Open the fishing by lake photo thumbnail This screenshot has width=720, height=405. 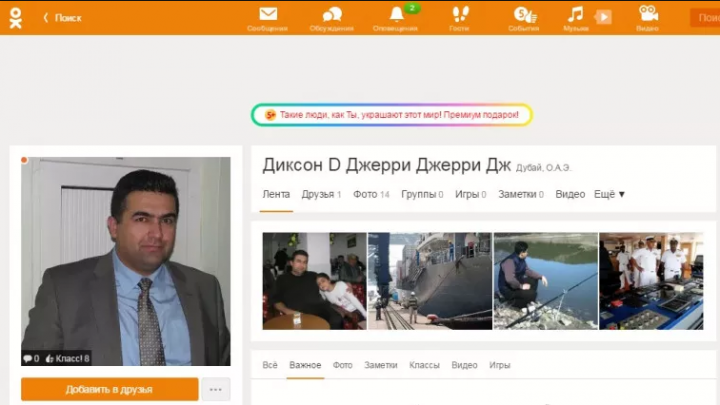546,281
